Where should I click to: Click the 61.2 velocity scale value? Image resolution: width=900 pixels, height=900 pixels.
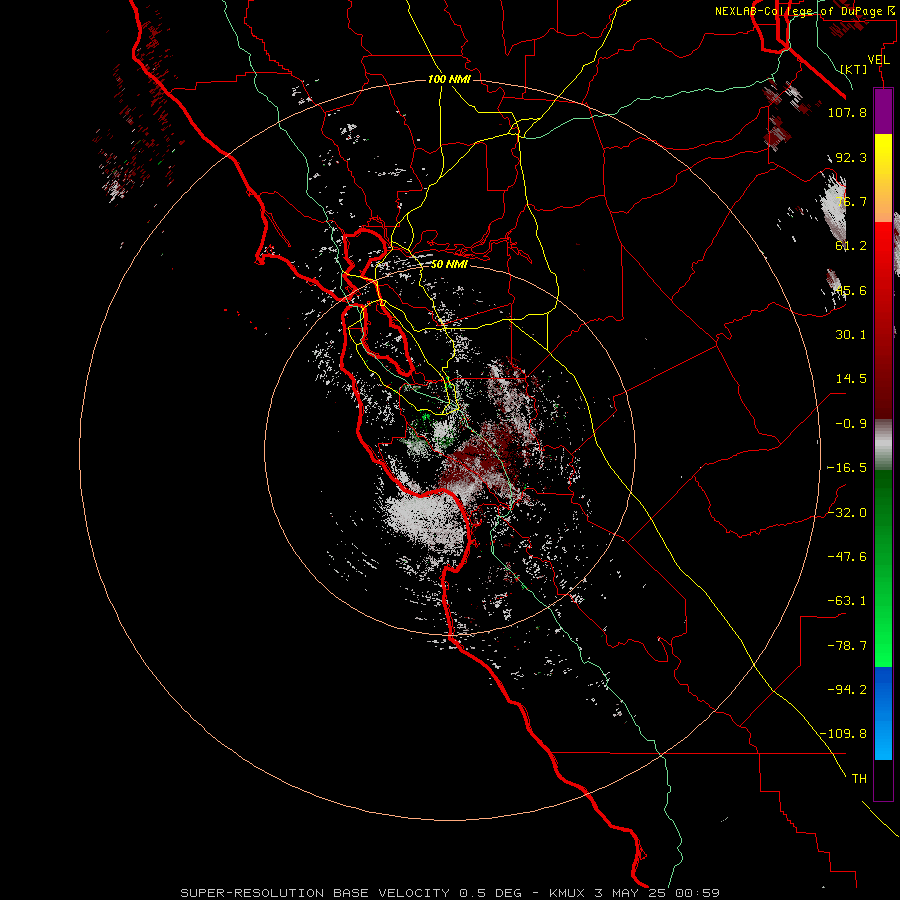coord(851,246)
